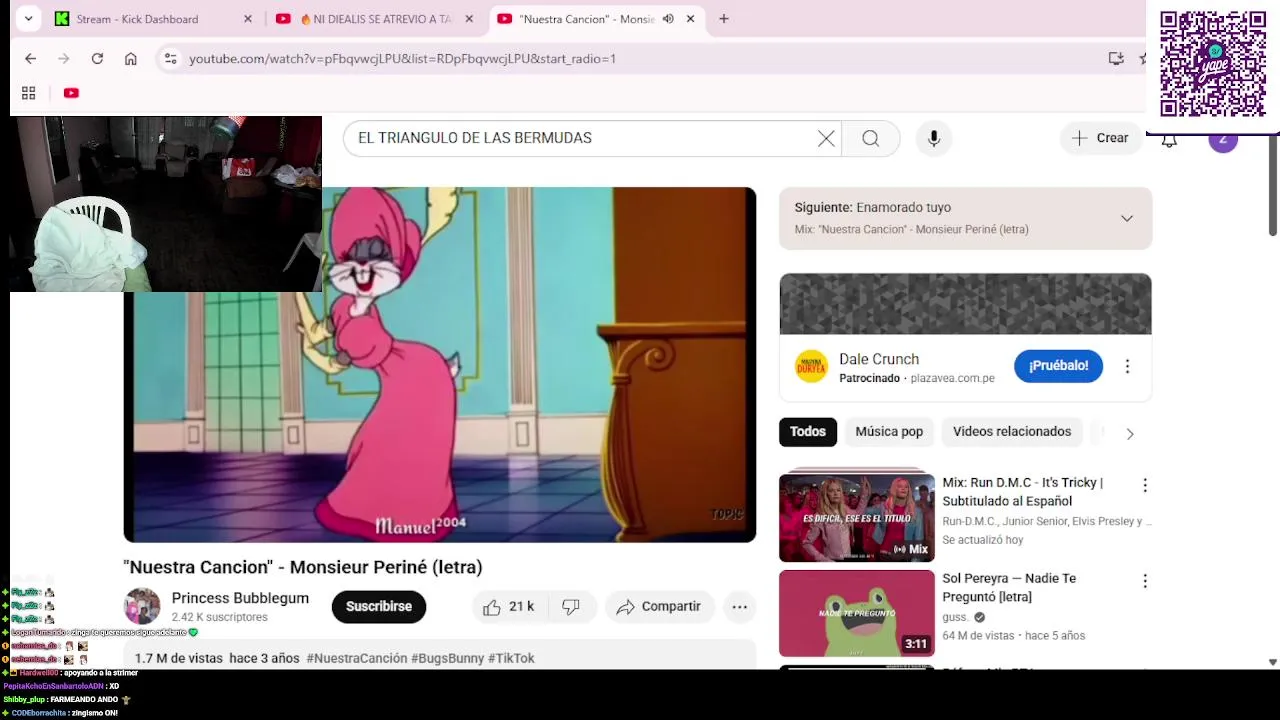Open the browser home page

(131, 59)
